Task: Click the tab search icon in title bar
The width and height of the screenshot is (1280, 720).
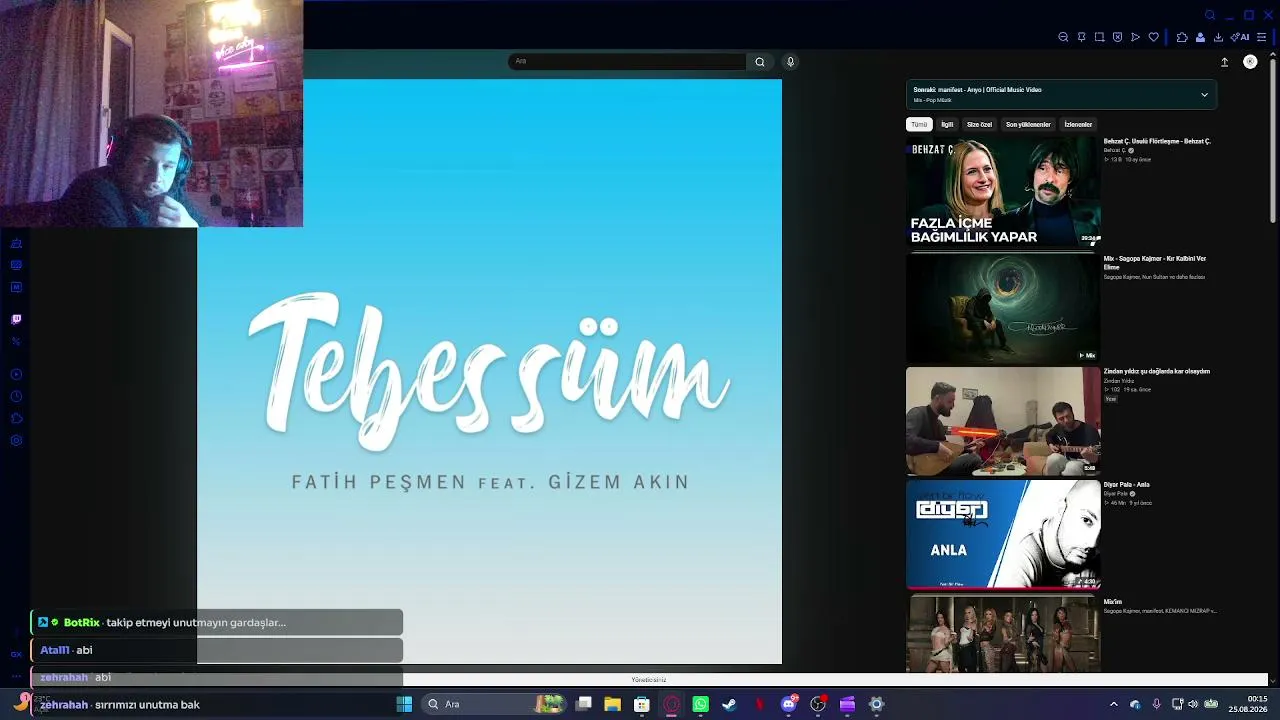Action: (1210, 15)
